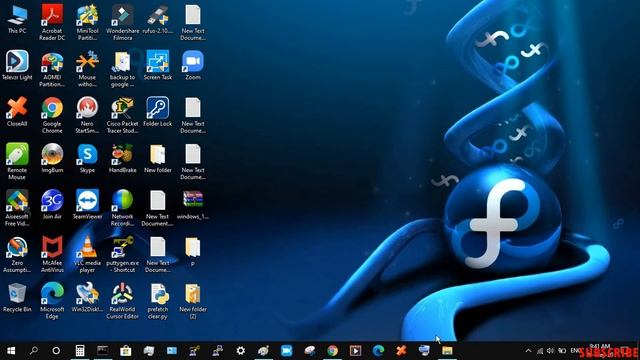Select the Network Recording shortcut
640x360 pixels.
(122, 208)
